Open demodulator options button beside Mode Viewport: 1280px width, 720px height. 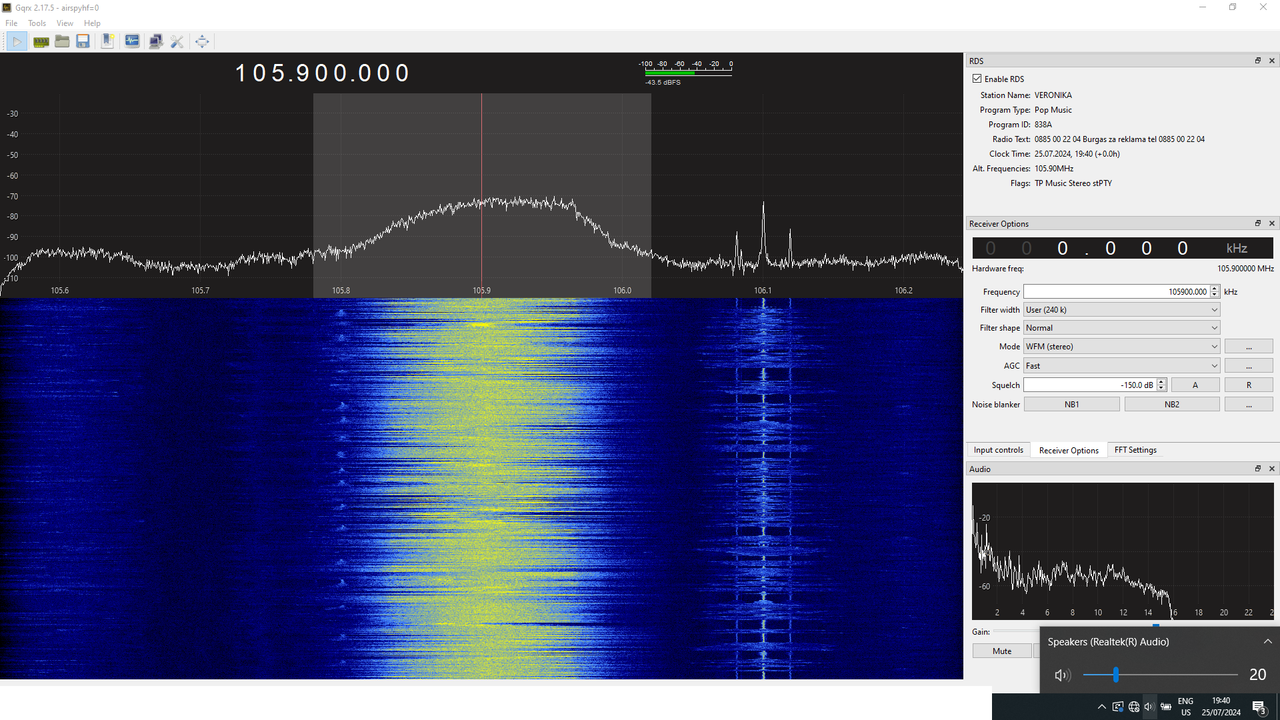click(x=1249, y=346)
